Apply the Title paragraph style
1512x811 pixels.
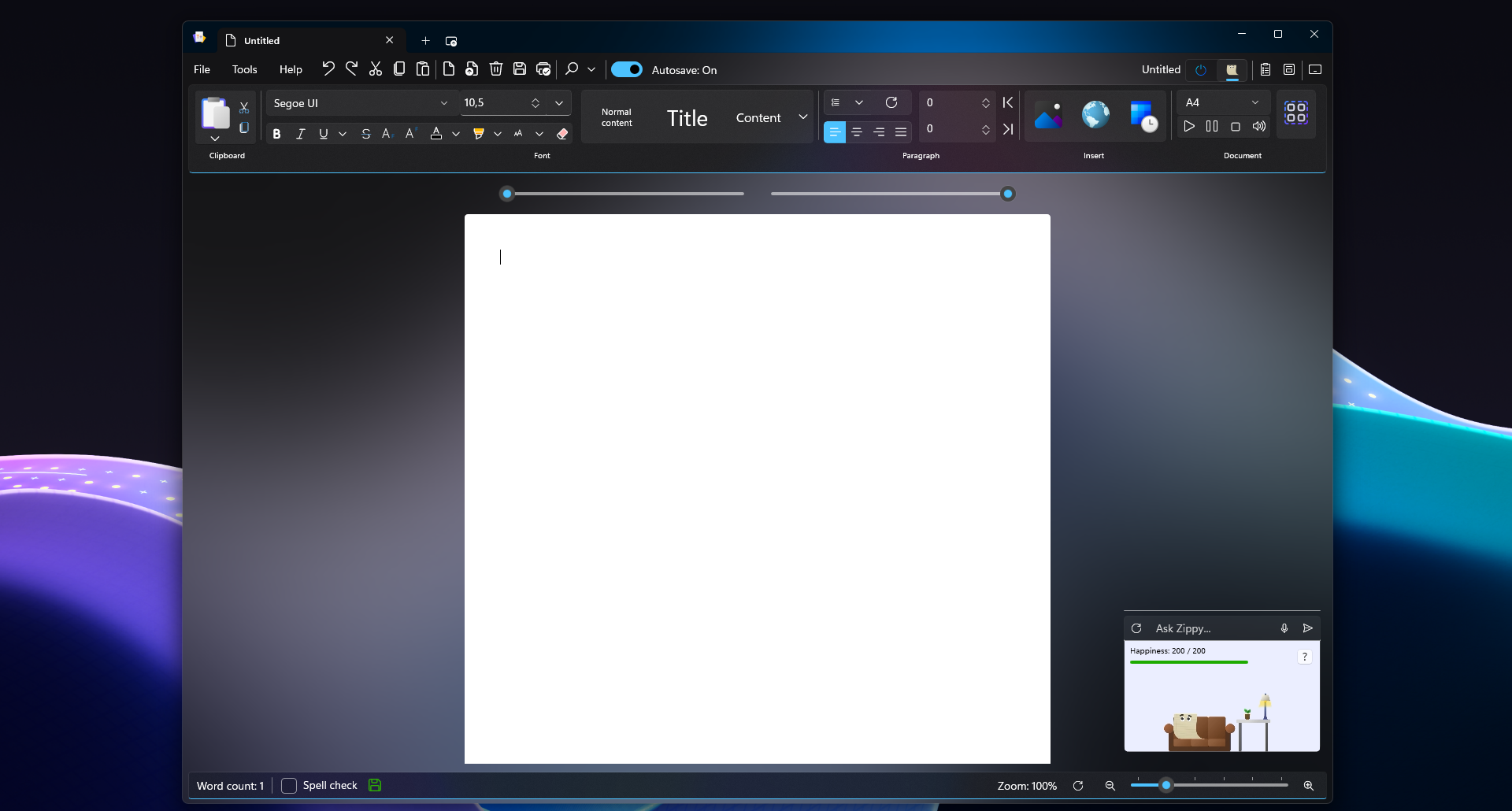pyautogui.click(x=687, y=117)
